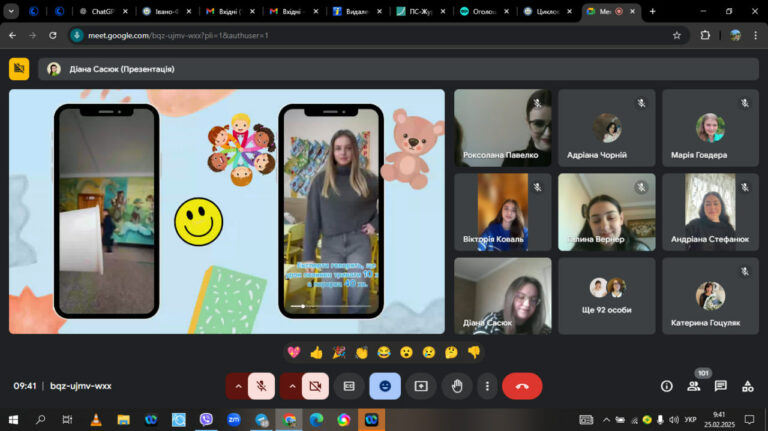Expand audio settings arrow beside microphone

coord(238,386)
